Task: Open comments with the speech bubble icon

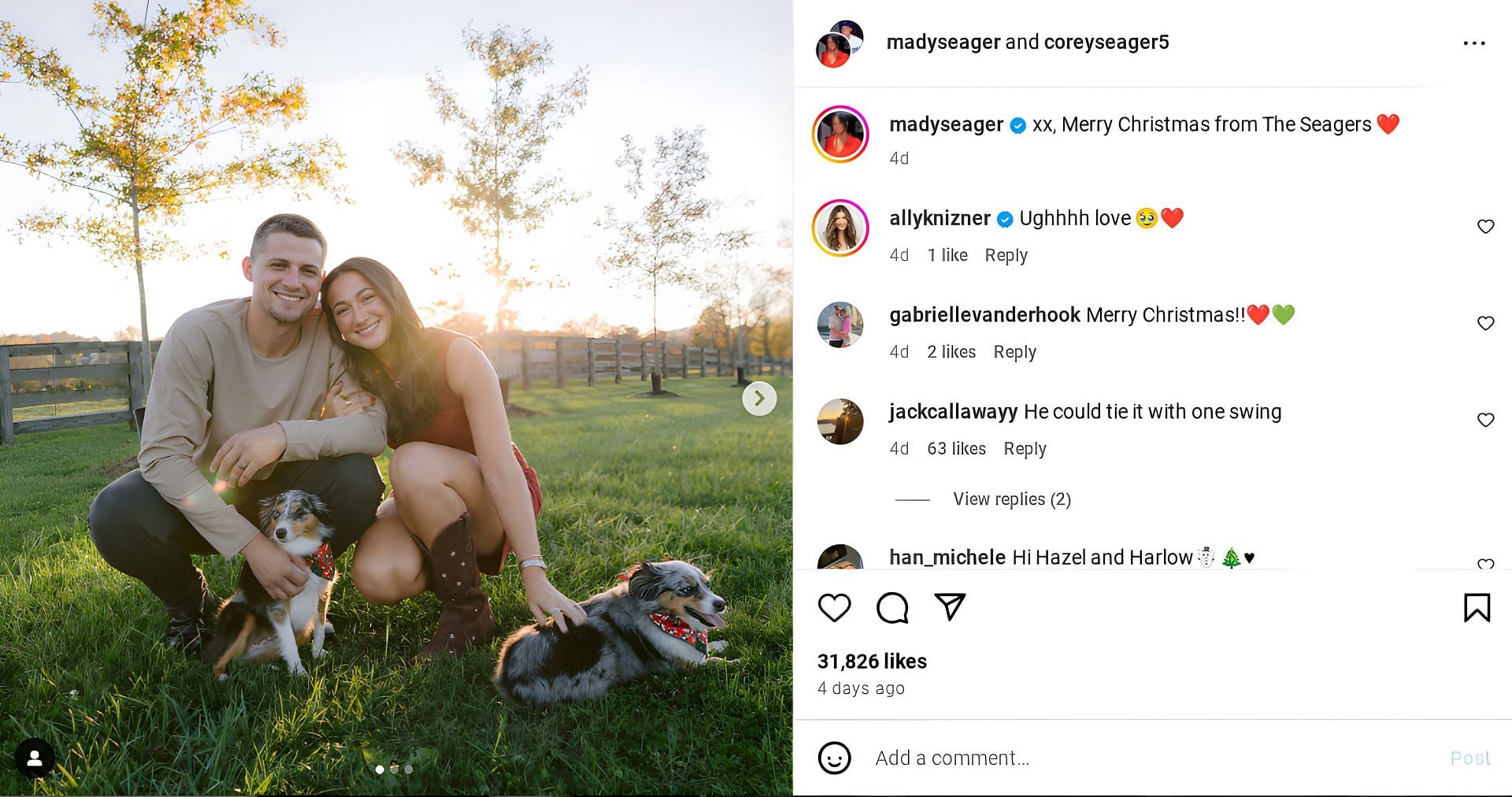Action: click(x=892, y=608)
